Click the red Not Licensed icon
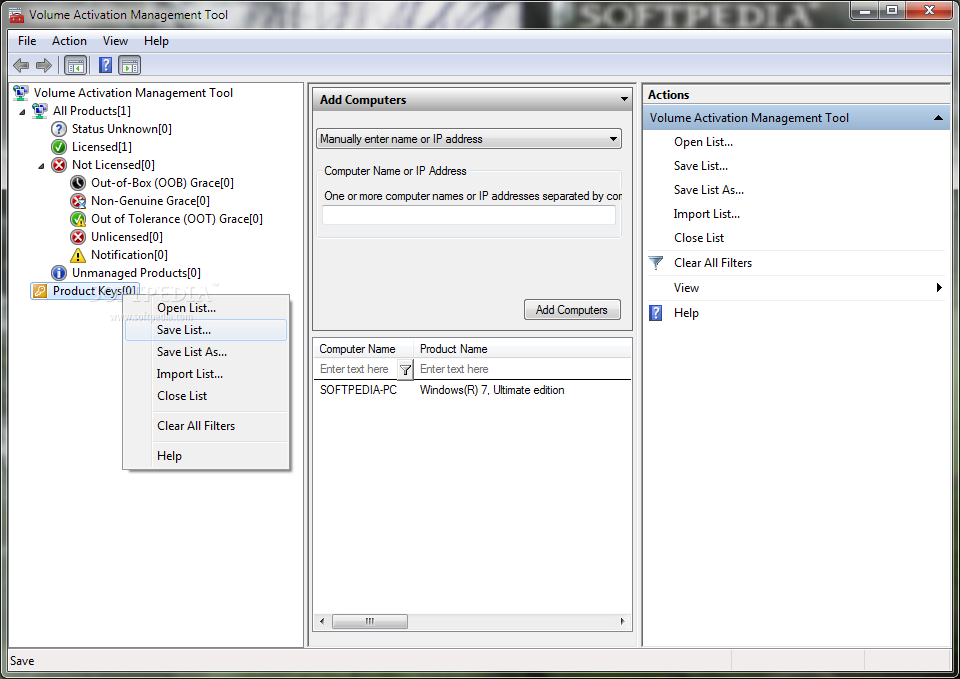 pos(59,165)
